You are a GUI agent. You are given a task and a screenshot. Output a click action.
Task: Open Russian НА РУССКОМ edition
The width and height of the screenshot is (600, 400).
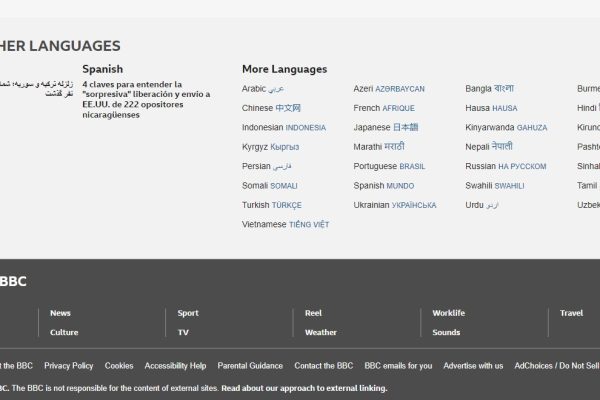[x=505, y=166]
